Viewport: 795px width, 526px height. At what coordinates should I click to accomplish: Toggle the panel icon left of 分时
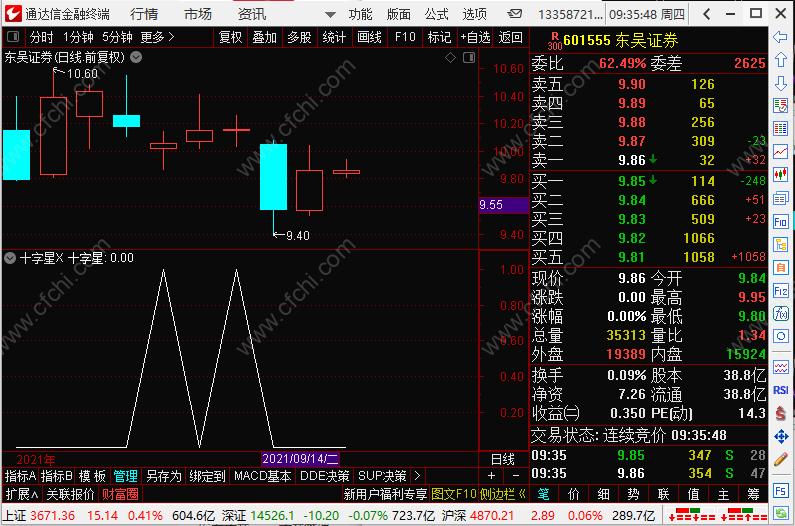13,37
